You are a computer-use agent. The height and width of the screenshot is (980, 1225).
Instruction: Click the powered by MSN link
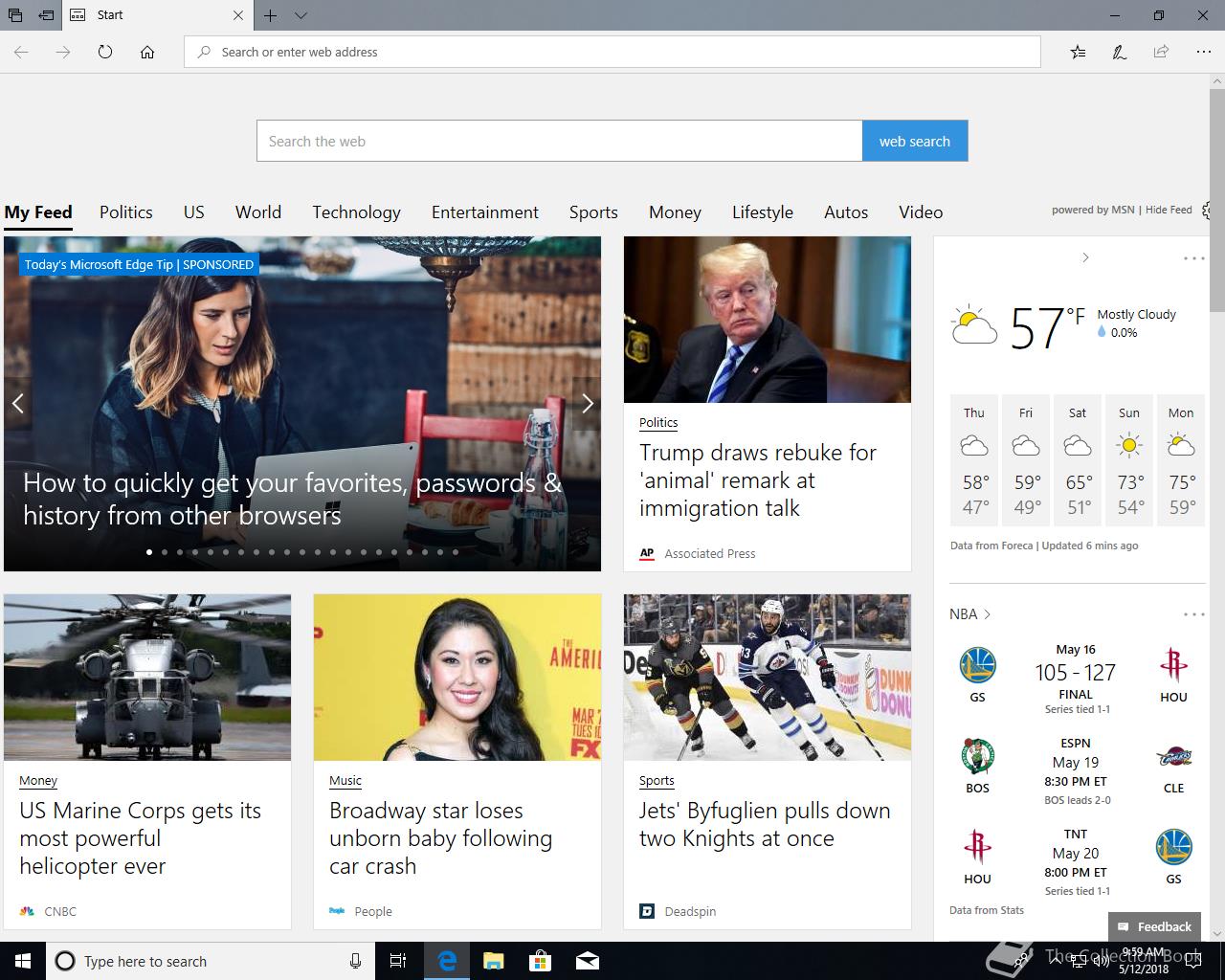tap(1093, 210)
